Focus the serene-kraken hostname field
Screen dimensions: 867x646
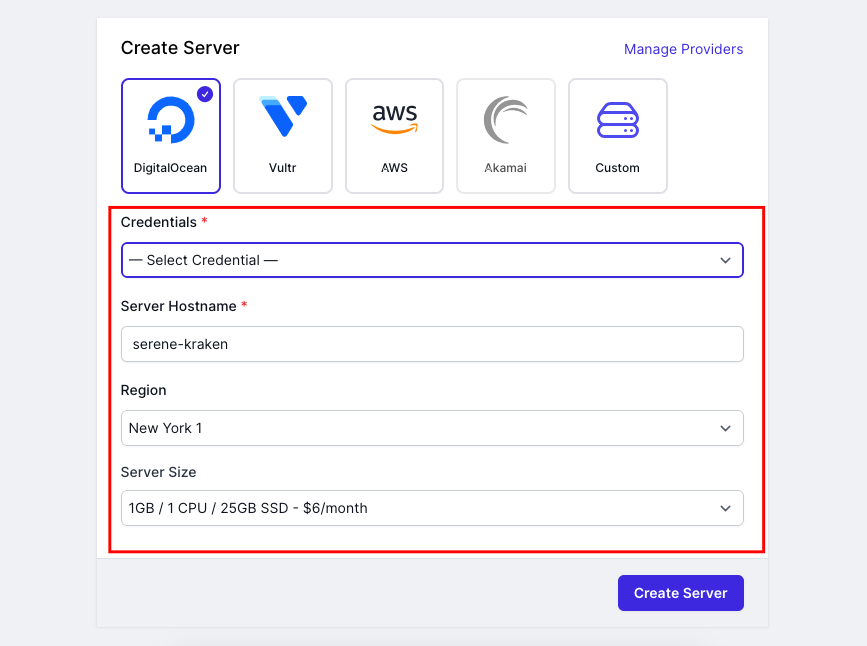pos(432,344)
